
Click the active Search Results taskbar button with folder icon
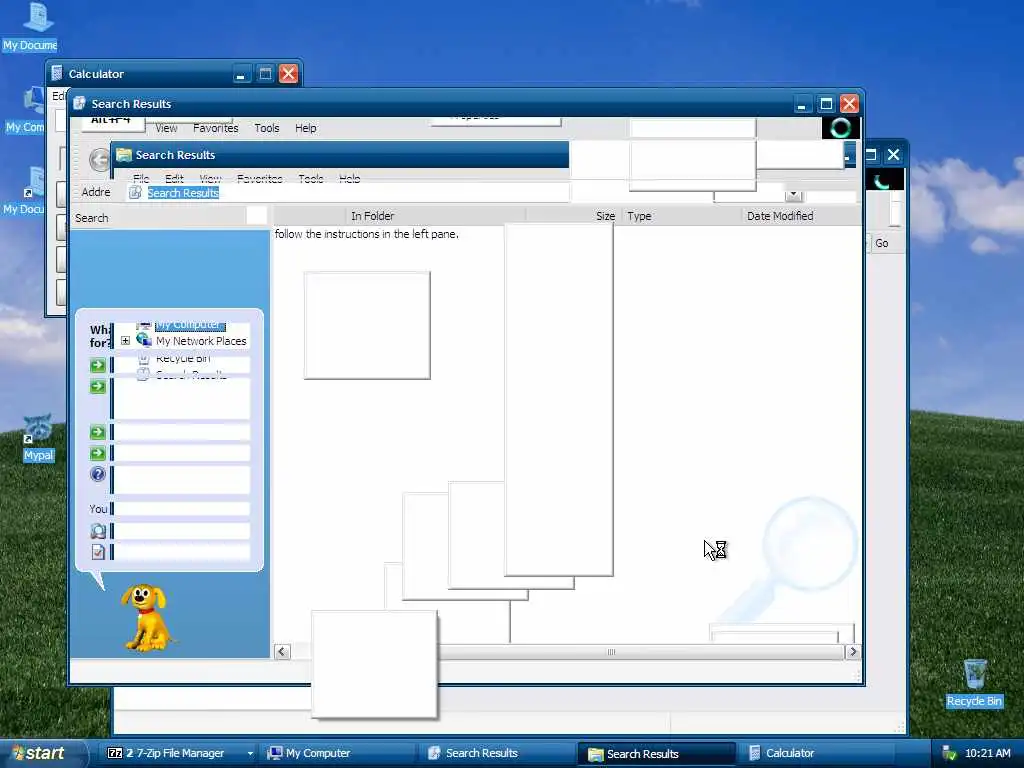[x=657, y=753]
